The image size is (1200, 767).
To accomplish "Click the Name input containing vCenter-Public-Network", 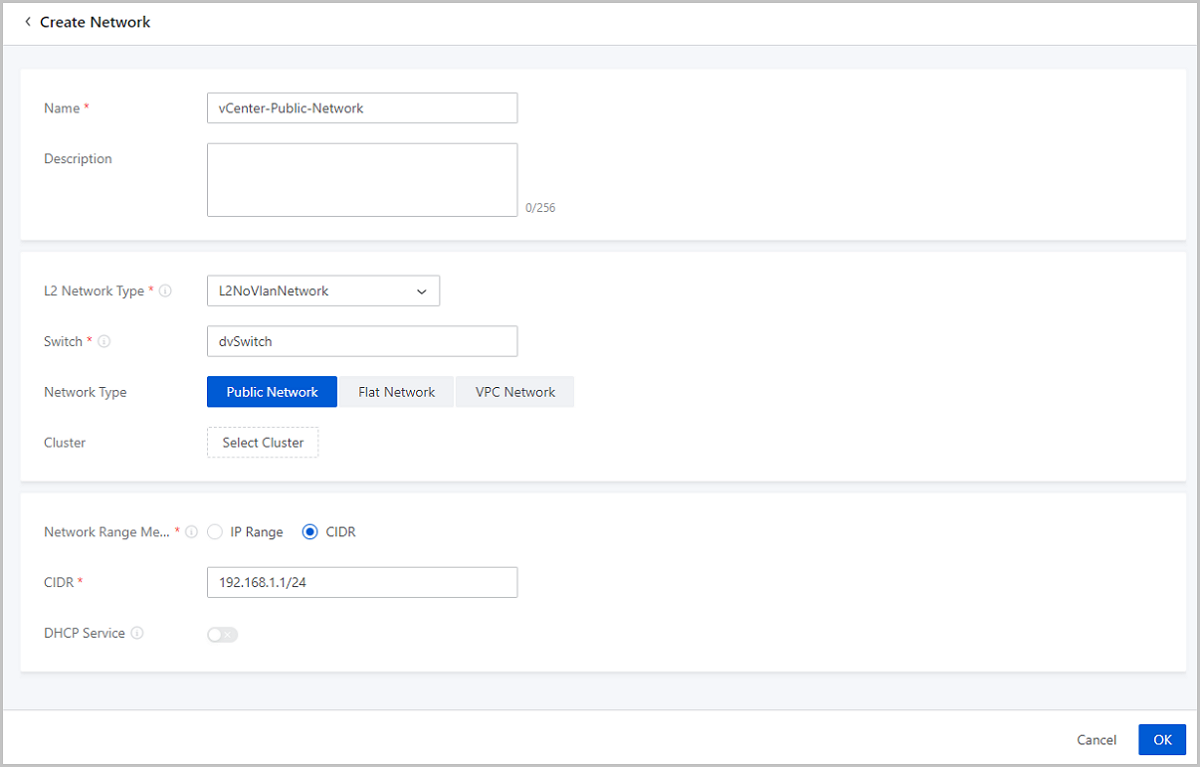I will [x=362, y=107].
